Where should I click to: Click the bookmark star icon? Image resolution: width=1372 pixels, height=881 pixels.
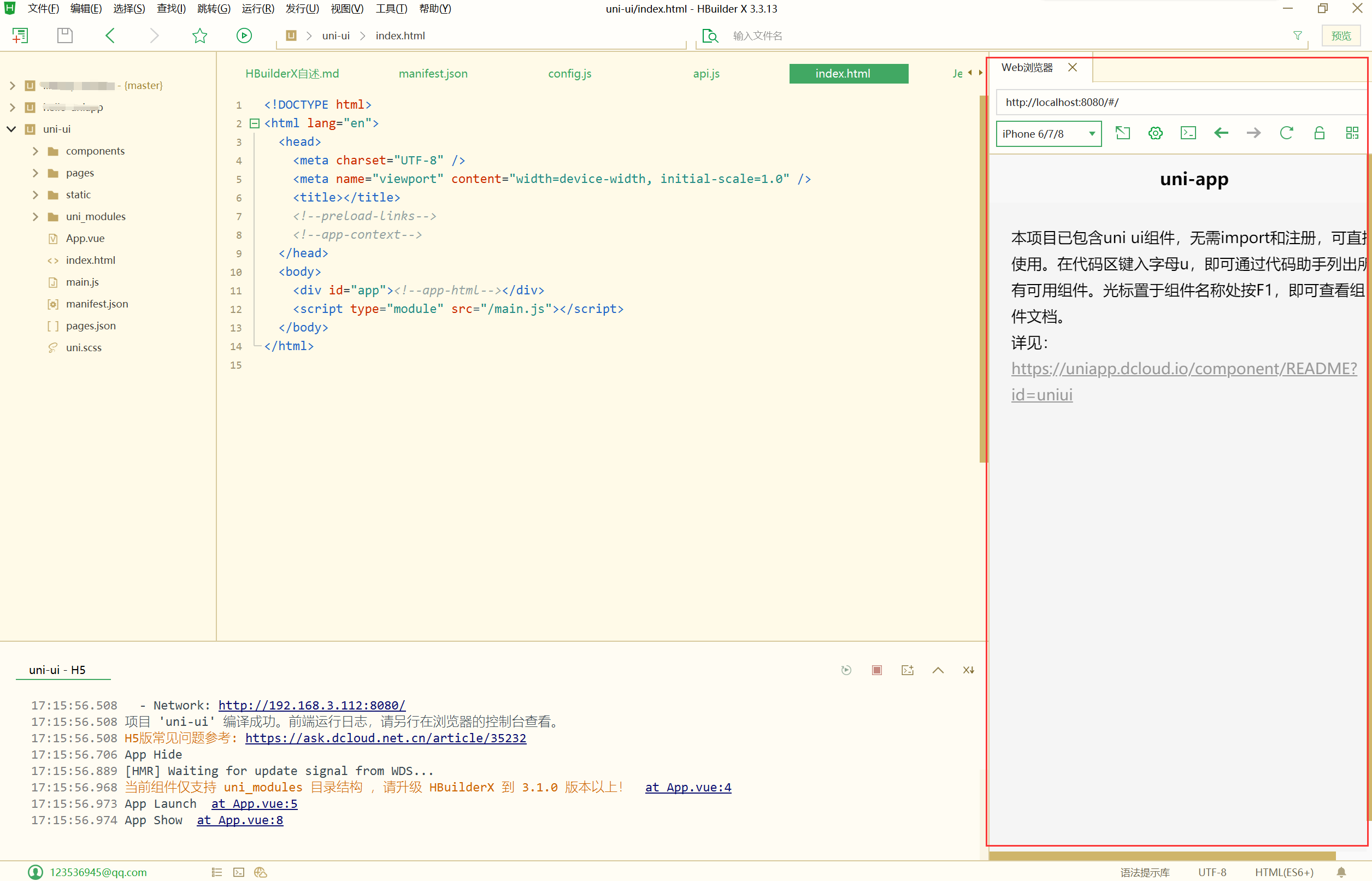click(199, 36)
